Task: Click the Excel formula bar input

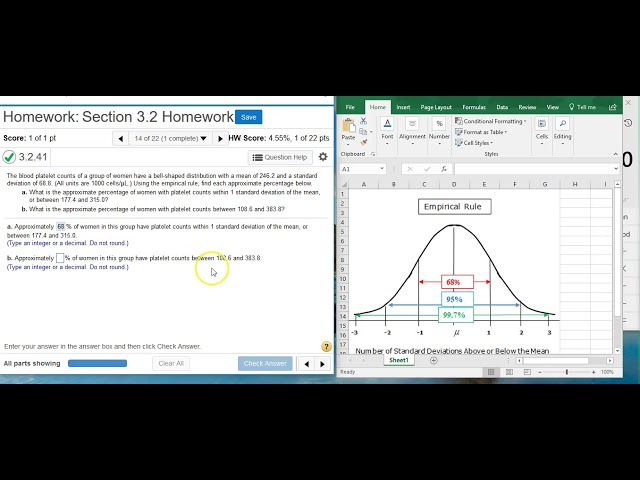Action: [x=533, y=169]
